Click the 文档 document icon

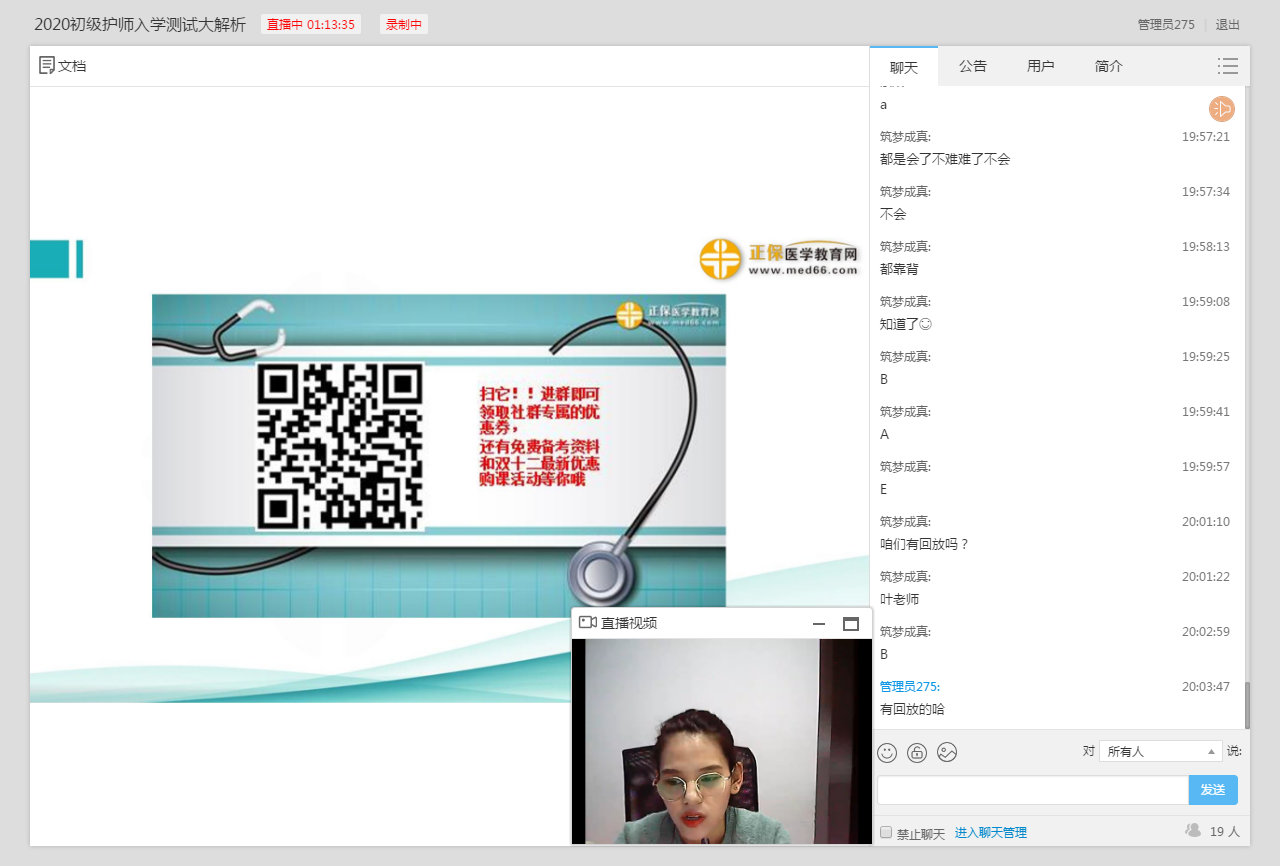tap(47, 66)
